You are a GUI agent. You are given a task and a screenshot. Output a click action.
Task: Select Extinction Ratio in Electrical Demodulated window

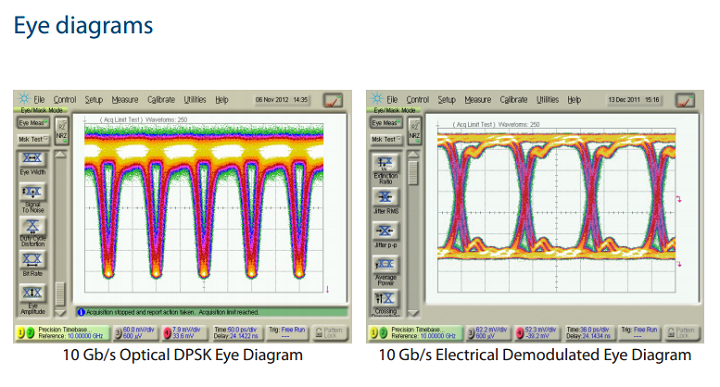[x=385, y=163]
